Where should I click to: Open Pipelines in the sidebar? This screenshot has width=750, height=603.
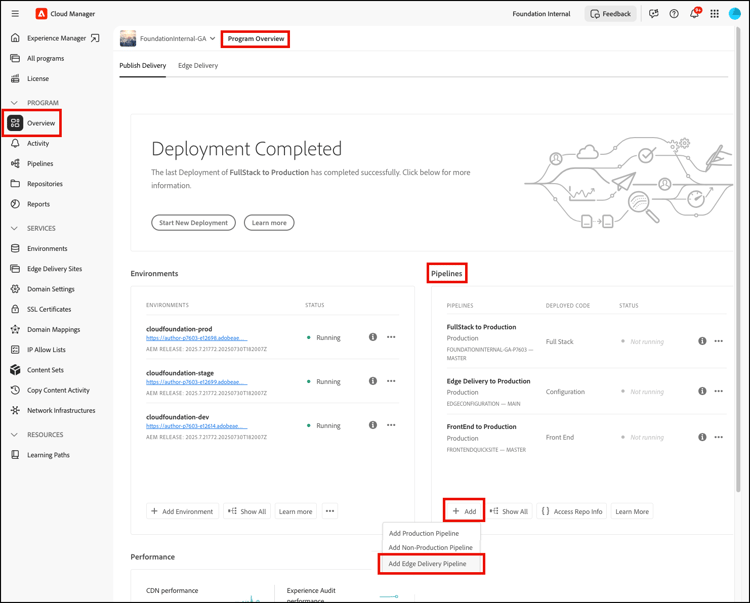[40, 164]
